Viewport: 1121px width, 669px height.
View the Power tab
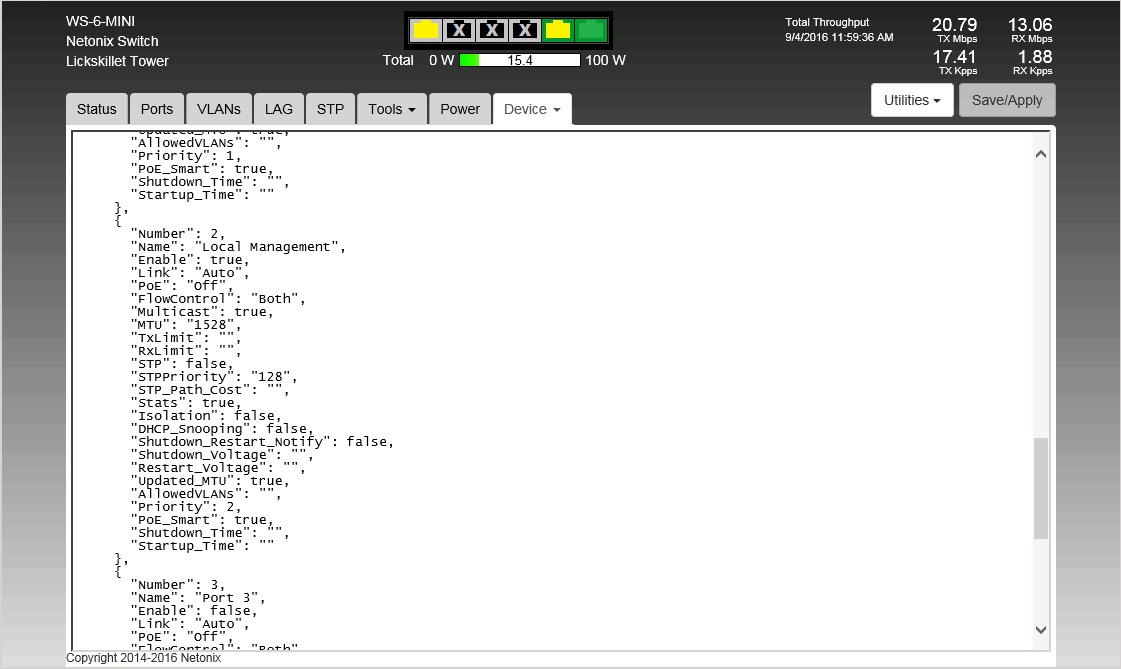click(x=460, y=109)
